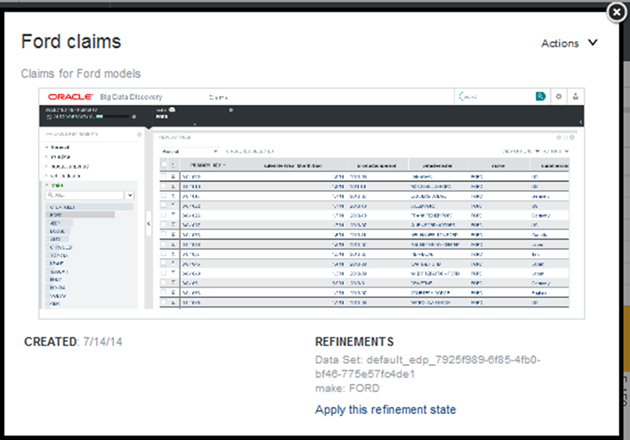Click the Big Data Discovery snapshot thumbnail

(x=311, y=203)
